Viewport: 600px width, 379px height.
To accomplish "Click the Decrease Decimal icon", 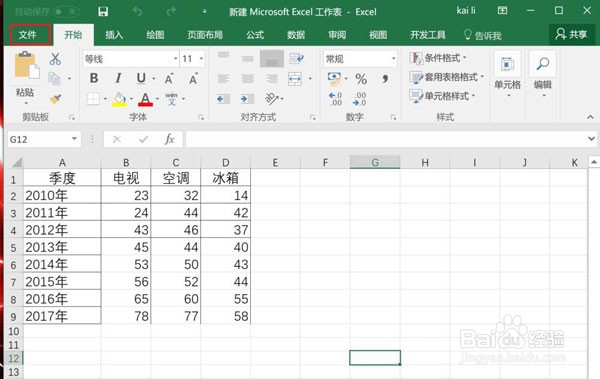I will [359, 99].
